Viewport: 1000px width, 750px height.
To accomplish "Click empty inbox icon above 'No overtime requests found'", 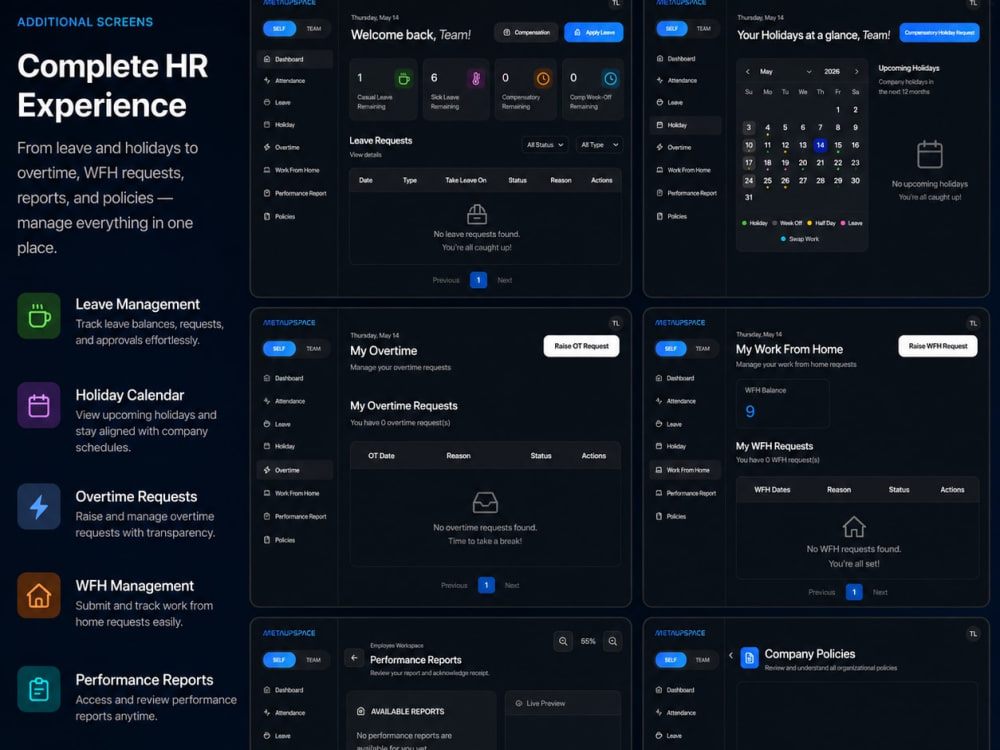I will [x=485, y=503].
